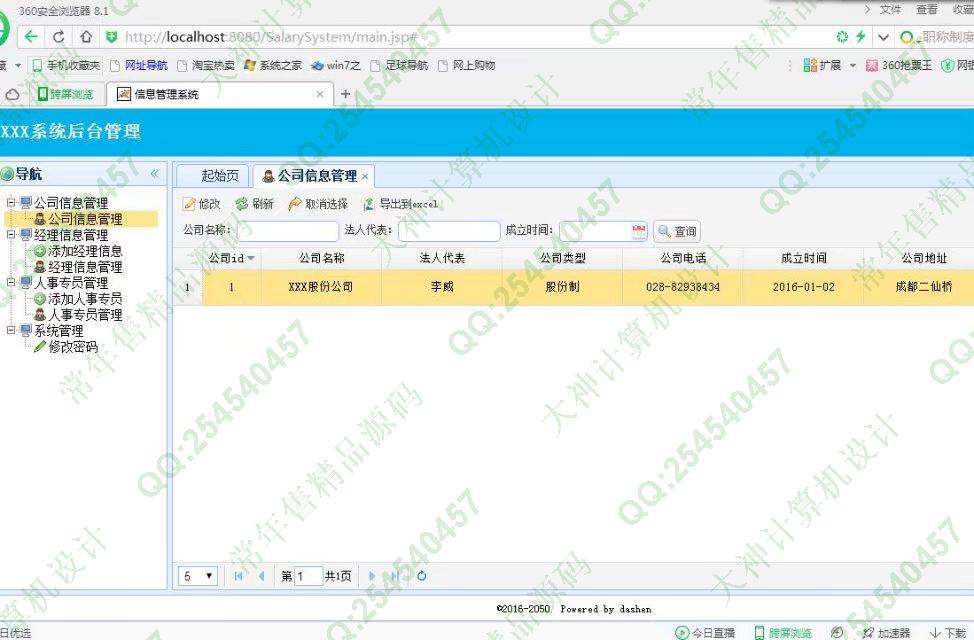Viewport: 974px width, 640px height.
Task: Close the 公司信息管理 content tab
Action: click(365, 176)
